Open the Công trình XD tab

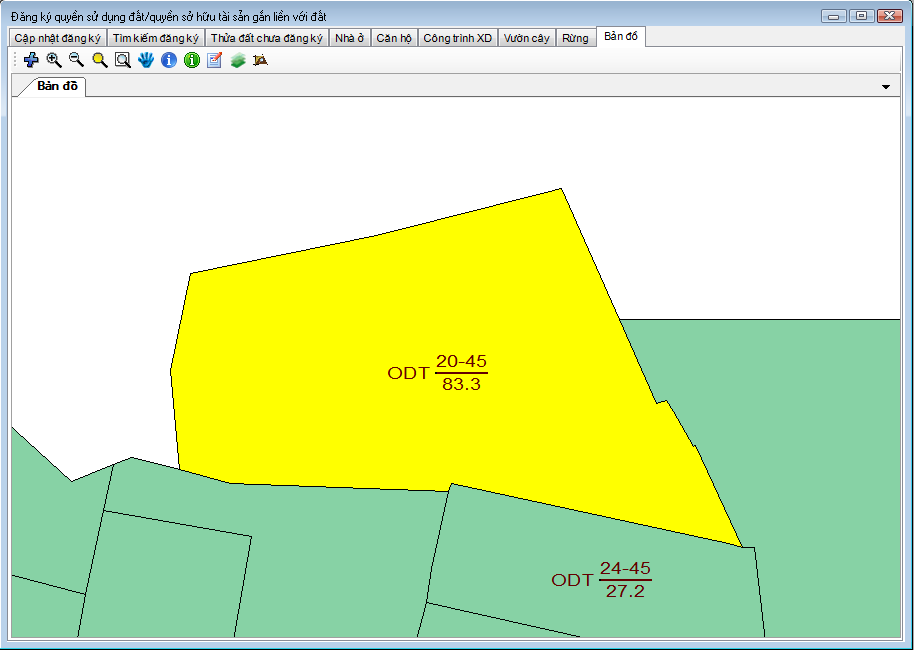tap(456, 36)
